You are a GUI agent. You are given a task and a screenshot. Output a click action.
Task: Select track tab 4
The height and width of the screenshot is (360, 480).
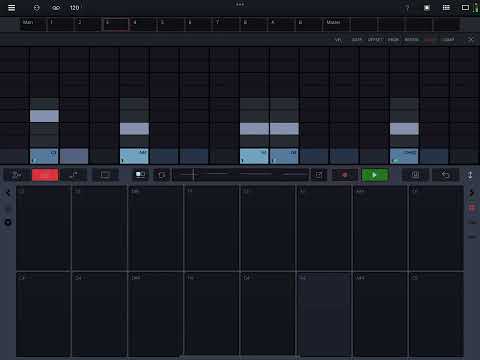click(x=143, y=24)
